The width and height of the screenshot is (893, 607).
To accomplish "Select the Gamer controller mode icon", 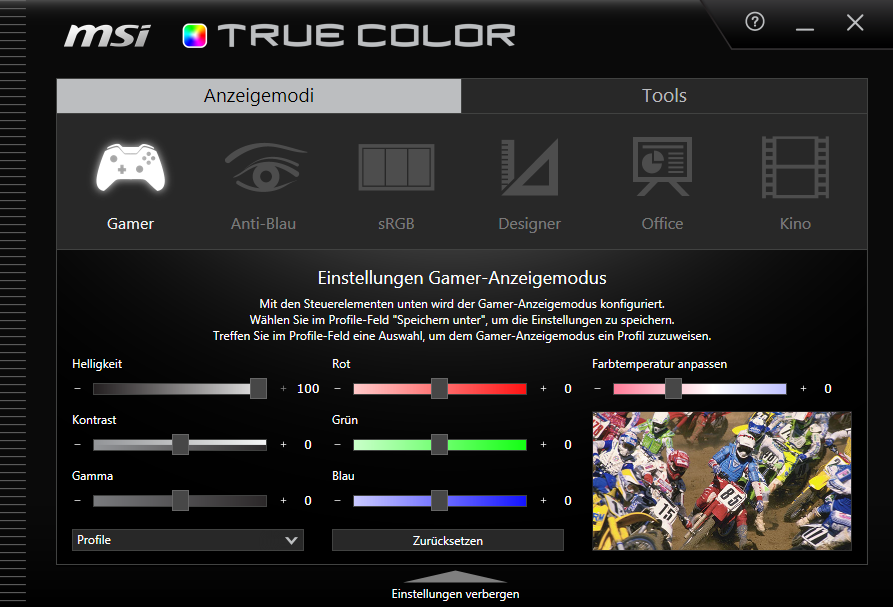I will (x=131, y=168).
